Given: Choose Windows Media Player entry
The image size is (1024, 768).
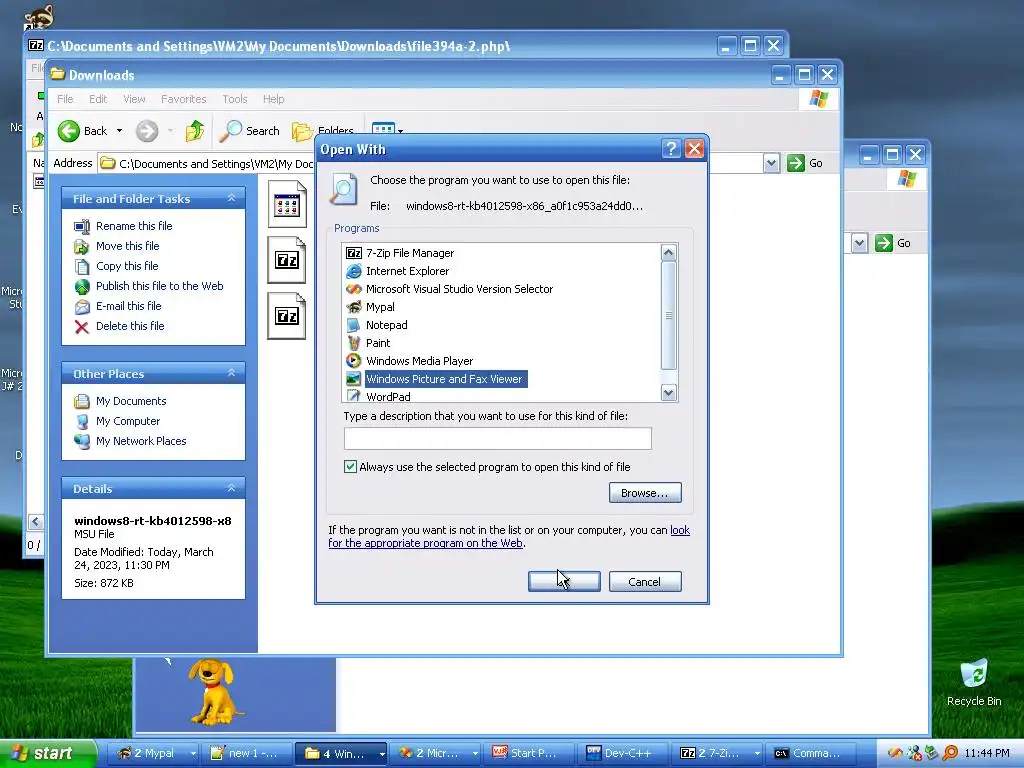Looking at the screenshot, I should tap(409, 360).
